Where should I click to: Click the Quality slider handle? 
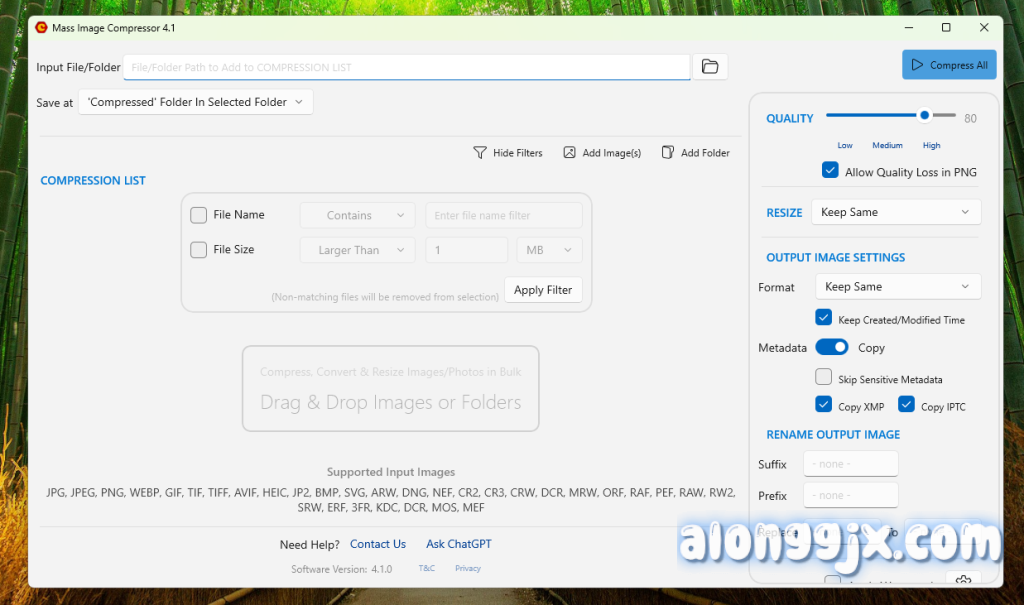[x=925, y=116]
